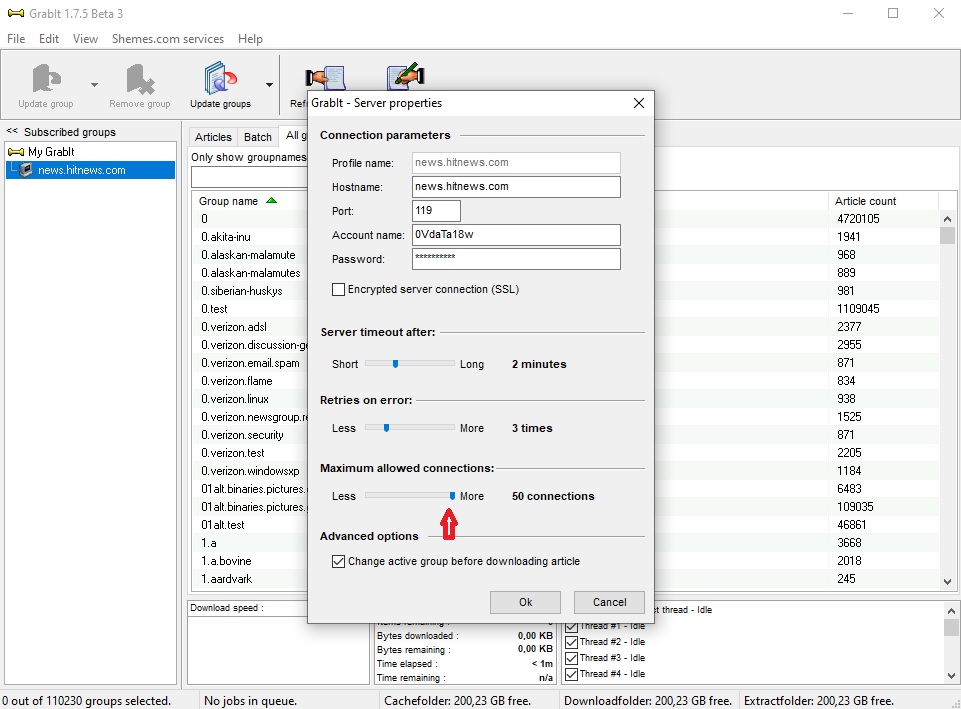Image resolution: width=961 pixels, height=709 pixels.
Task: Select group 0.verizon.linux
Action: [235, 399]
